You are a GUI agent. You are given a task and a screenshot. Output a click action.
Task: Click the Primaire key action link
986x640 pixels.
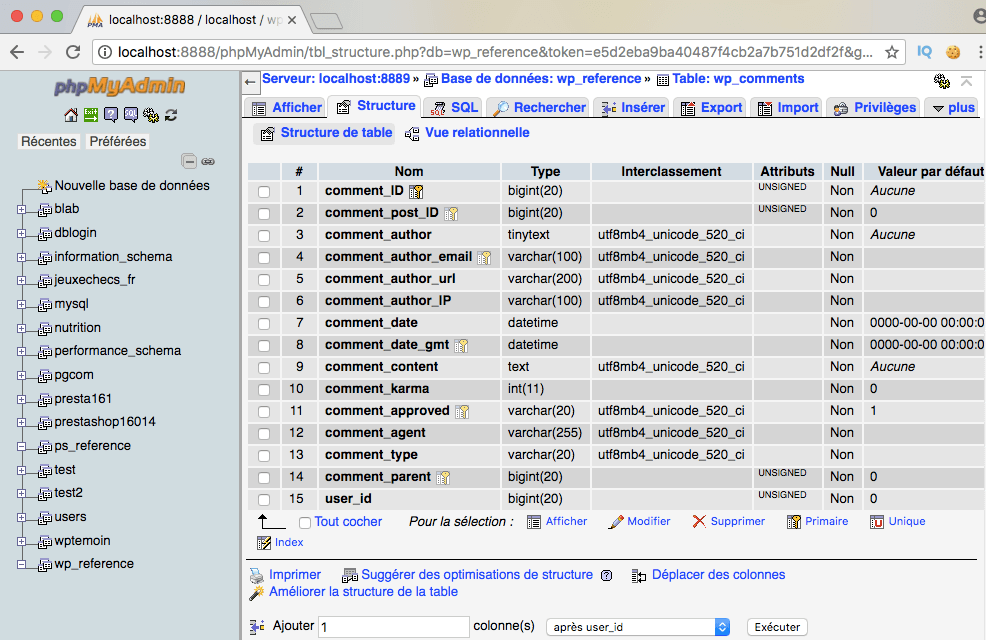tap(817, 521)
